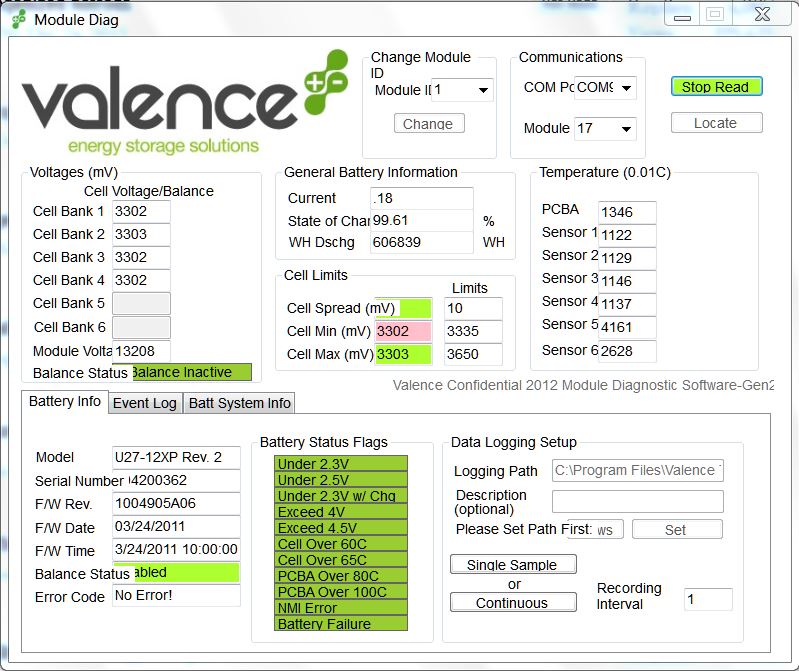Click the Cell Bank 3 voltage field
The image size is (799, 671).
tap(141, 257)
